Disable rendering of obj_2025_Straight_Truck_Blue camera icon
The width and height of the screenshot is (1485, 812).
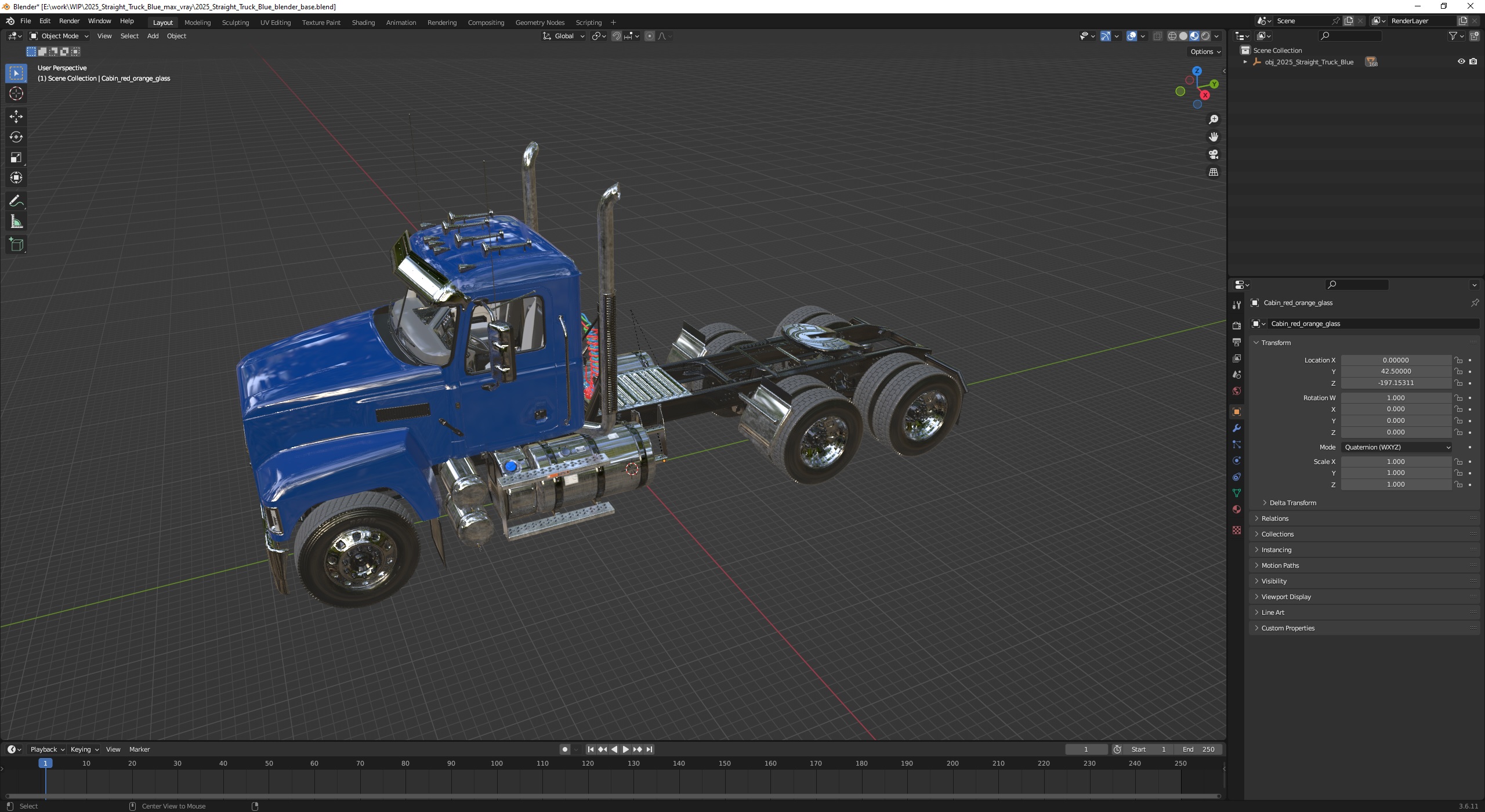(x=1473, y=61)
